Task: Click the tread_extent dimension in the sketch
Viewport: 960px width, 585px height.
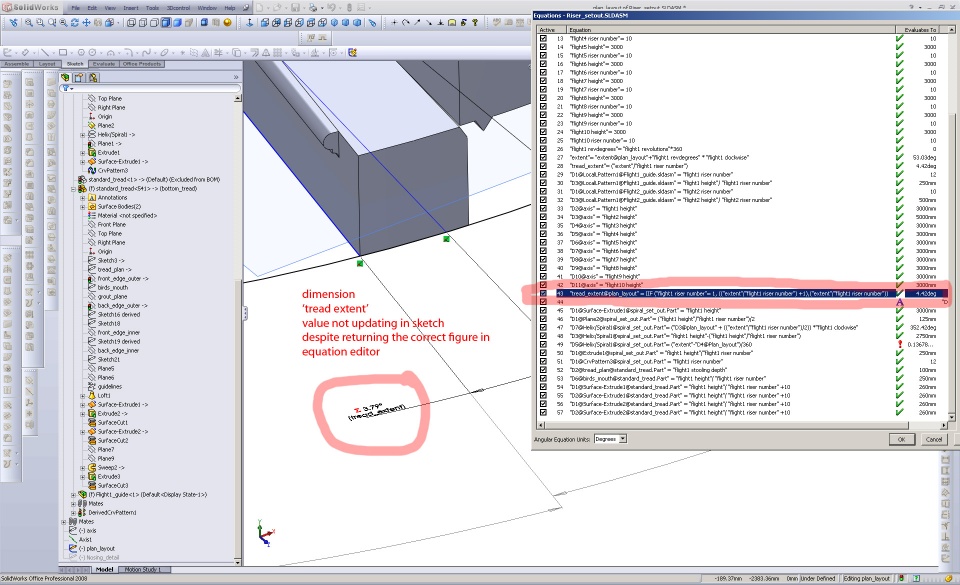Action: (x=377, y=412)
